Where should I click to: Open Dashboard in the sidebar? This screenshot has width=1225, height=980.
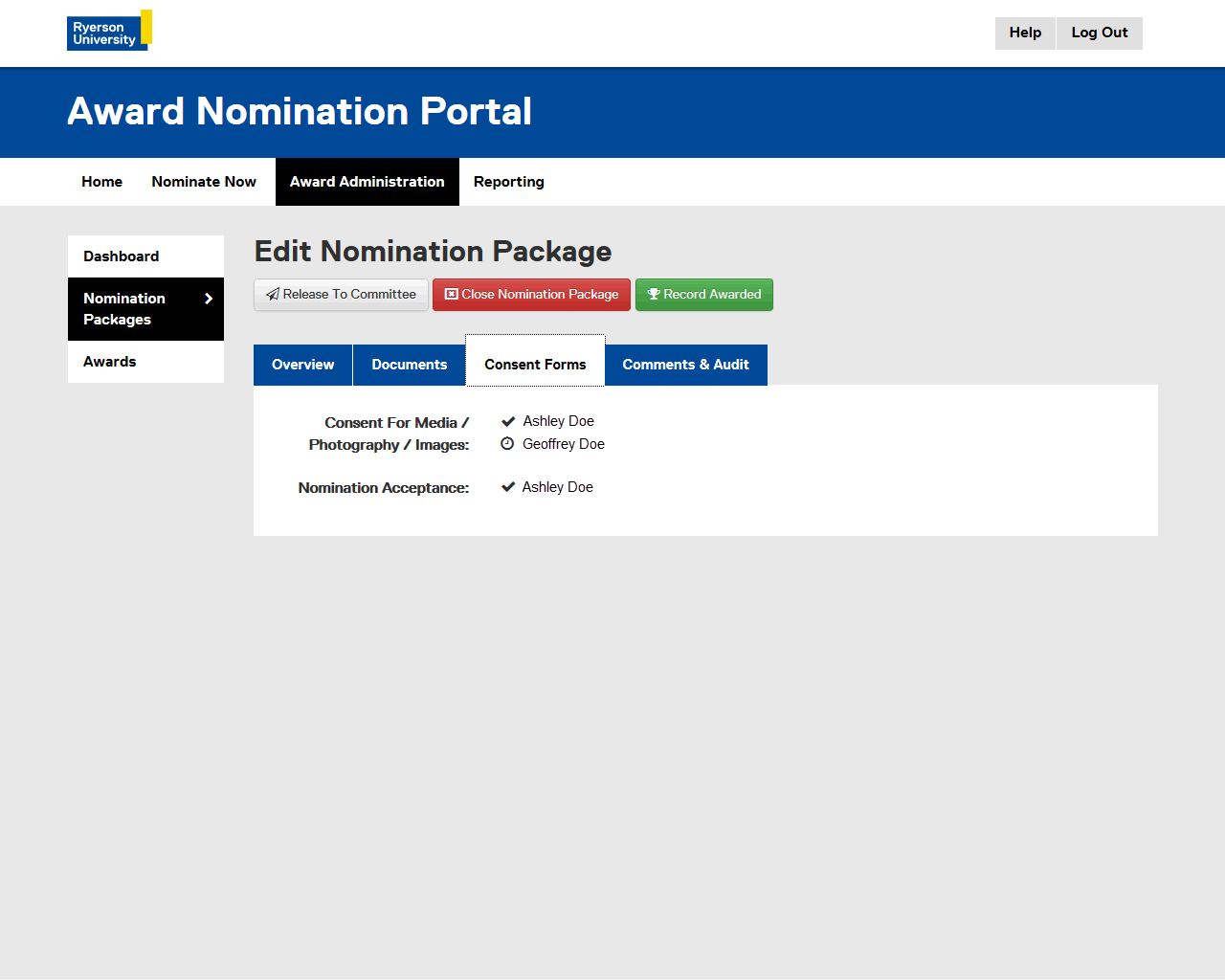pyautogui.click(x=122, y=256)
